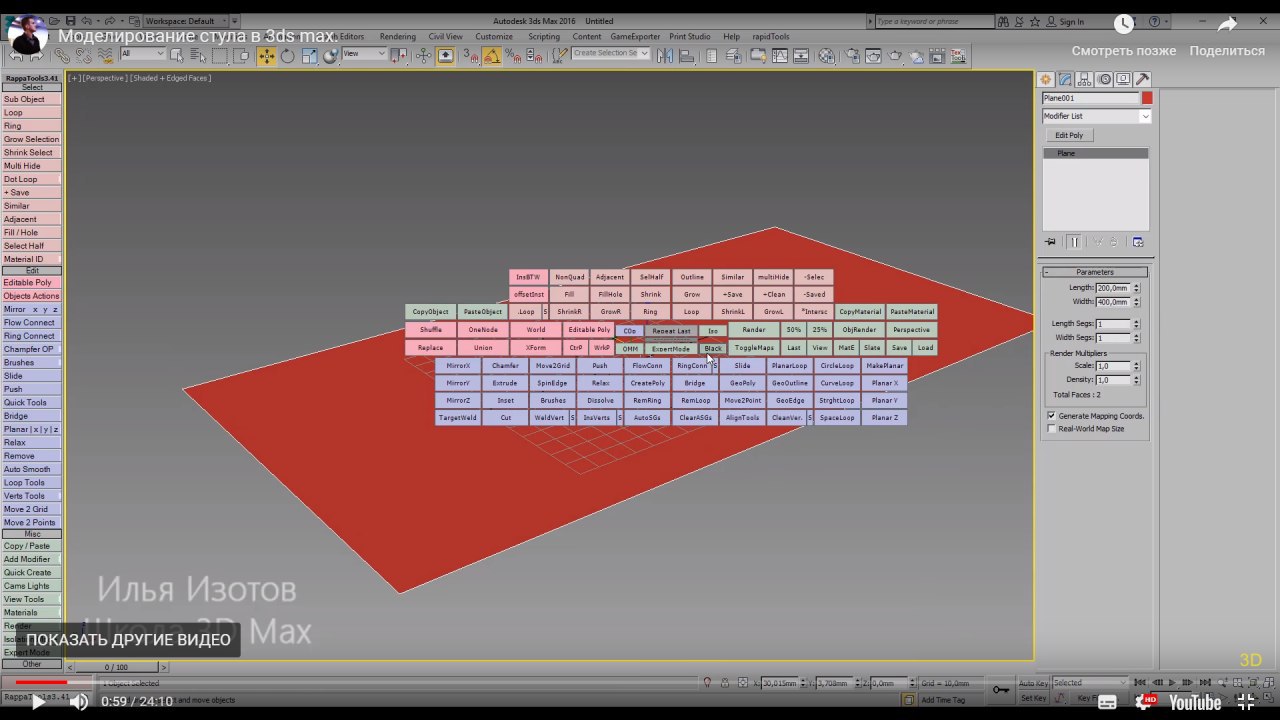Click the Share arrow icon
Viewport: 1280px width, 720px height.
(x=1227, y=24)
